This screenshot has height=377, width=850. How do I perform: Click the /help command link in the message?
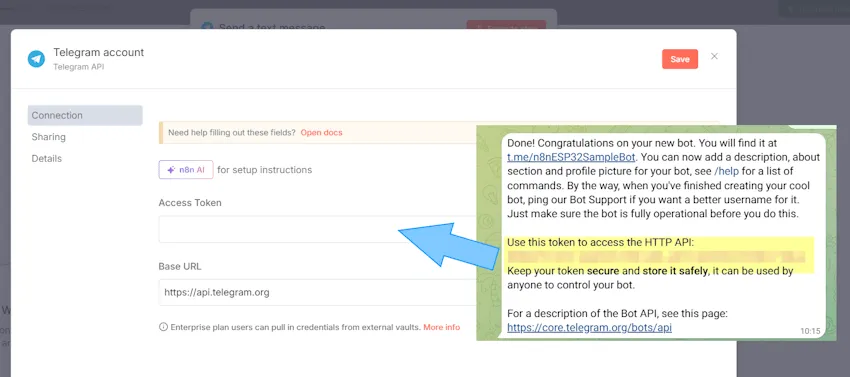pos(727,172)
